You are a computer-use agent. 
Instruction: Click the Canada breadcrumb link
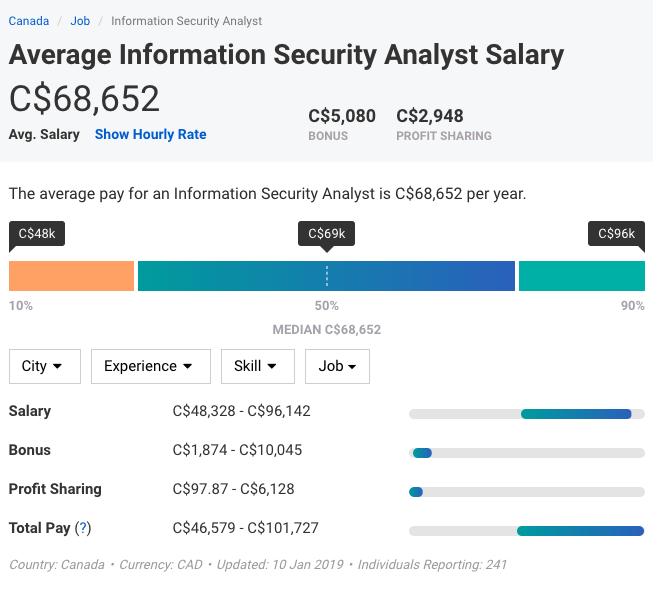[29, 21]
